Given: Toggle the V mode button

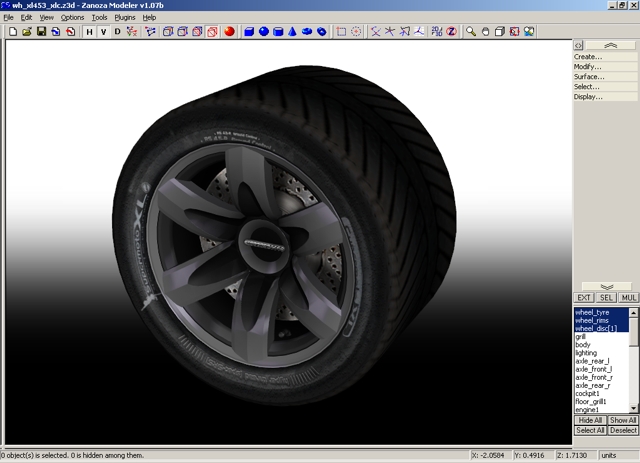Looking at the screenshot, I should point(103,32).
